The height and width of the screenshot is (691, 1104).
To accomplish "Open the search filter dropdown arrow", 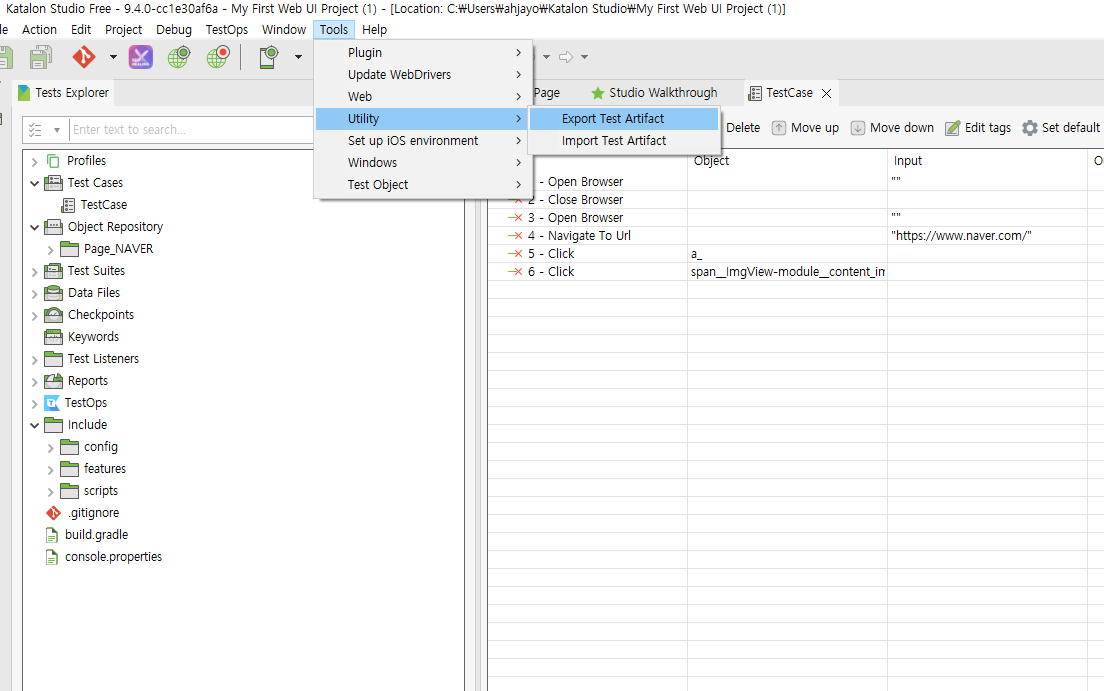I will click(x=57, y=130).
